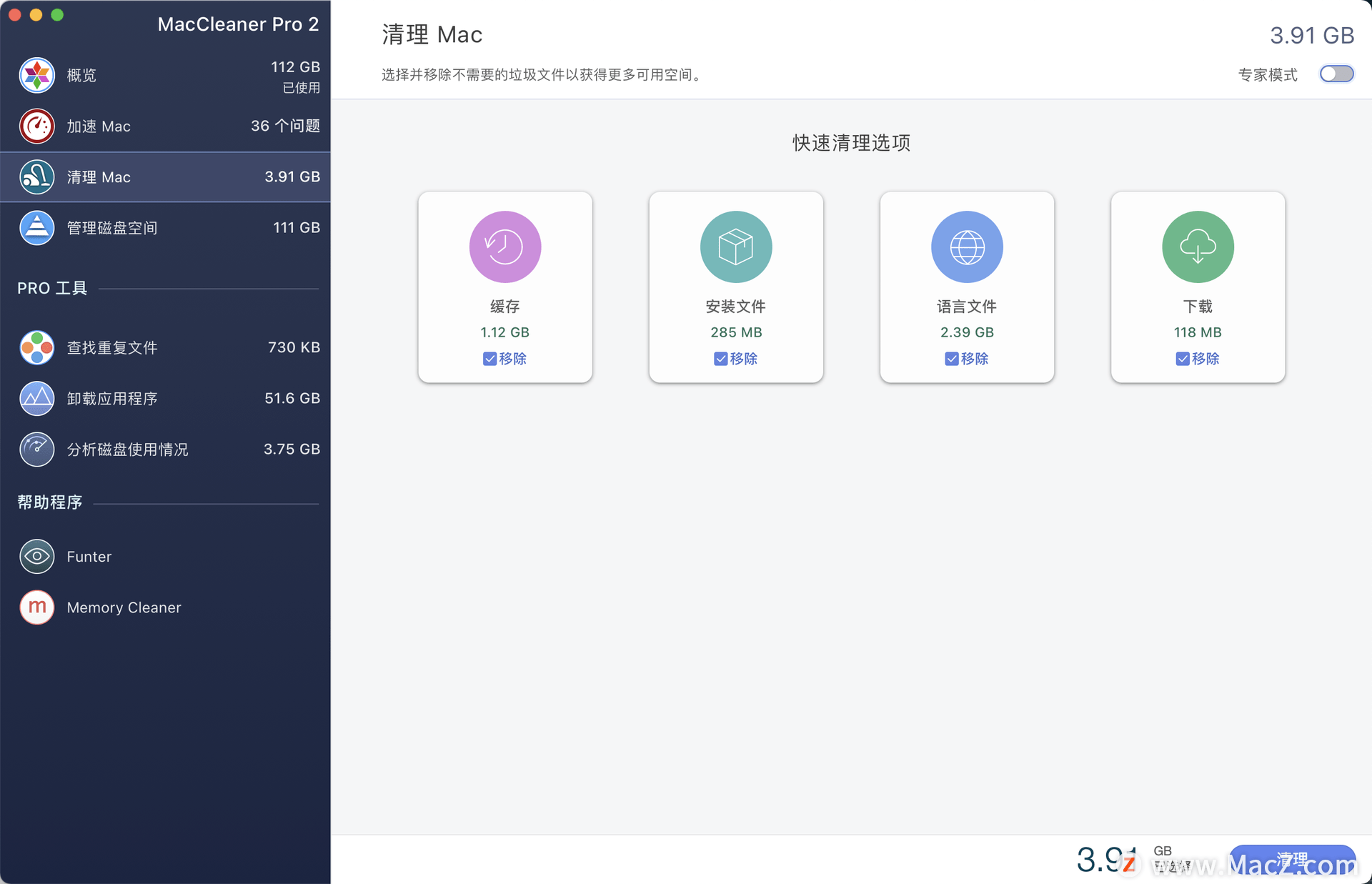Click the blue 清理 clean button
1372x884 pixels.
[1292, 860]
